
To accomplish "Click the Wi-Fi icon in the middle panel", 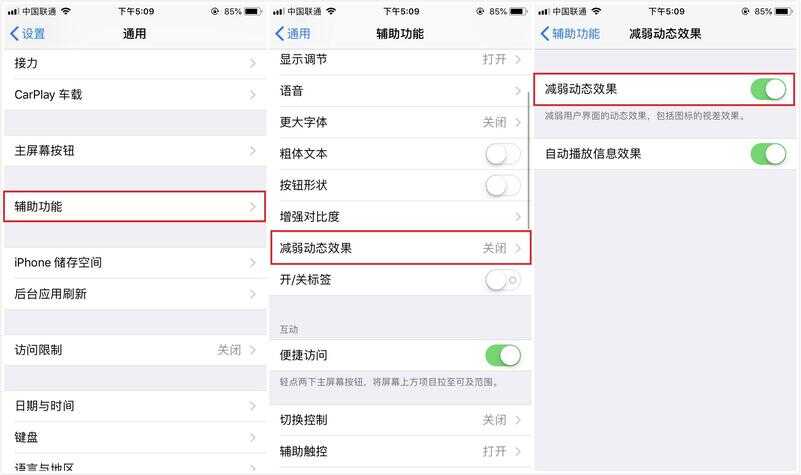I will (332, 11).
